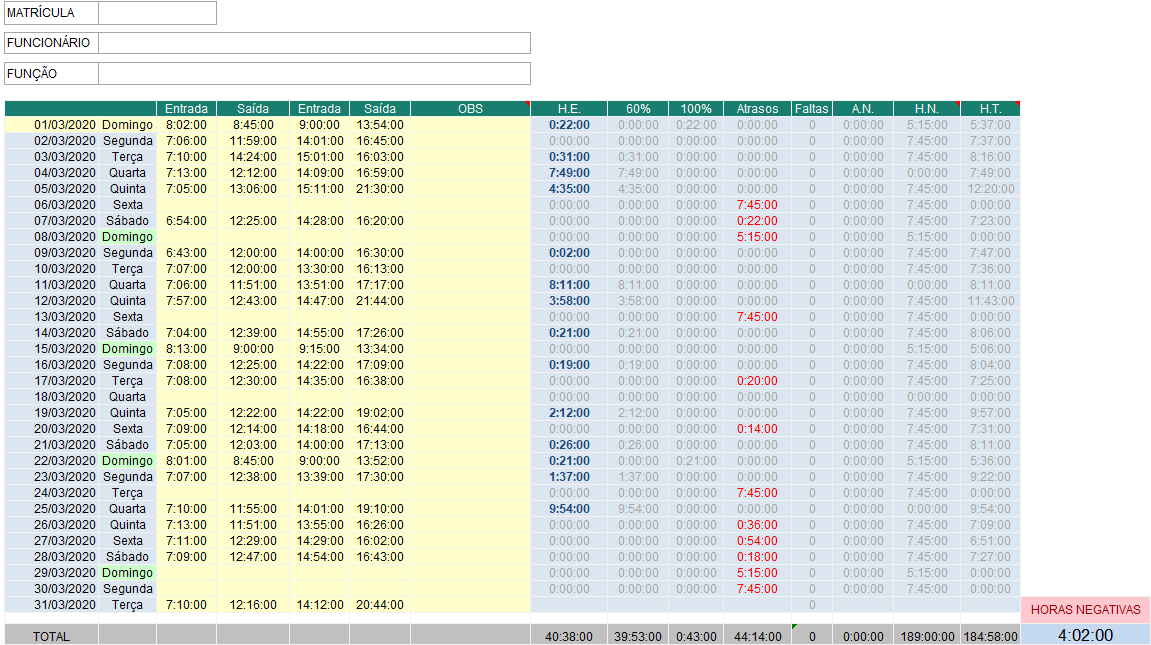
Task: Click the OBS column header
Action: tap(470, 109)
